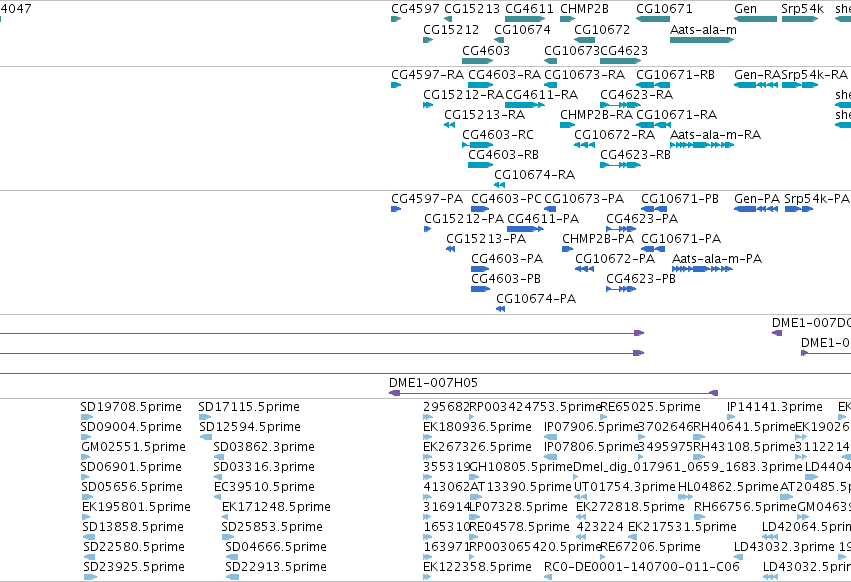Select the CG4603-RC transcript label
This screenshot has height=582, width=851.
click(x=498, y=135)
